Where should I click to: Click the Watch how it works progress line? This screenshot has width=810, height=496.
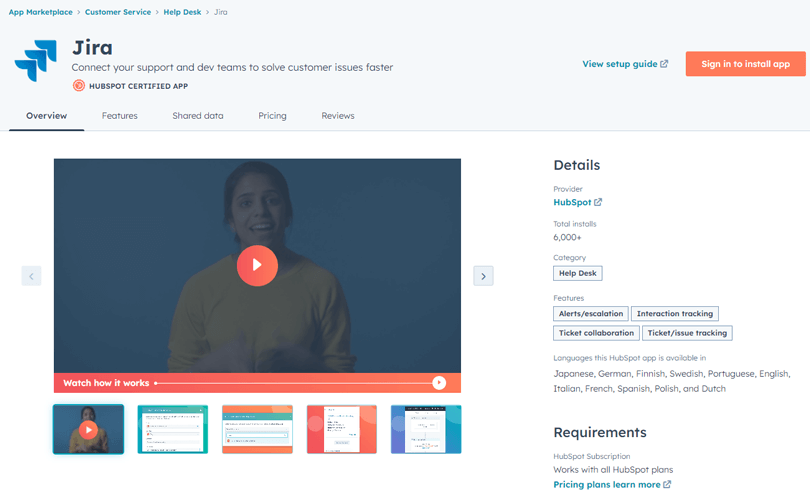[x=293, y=383]
